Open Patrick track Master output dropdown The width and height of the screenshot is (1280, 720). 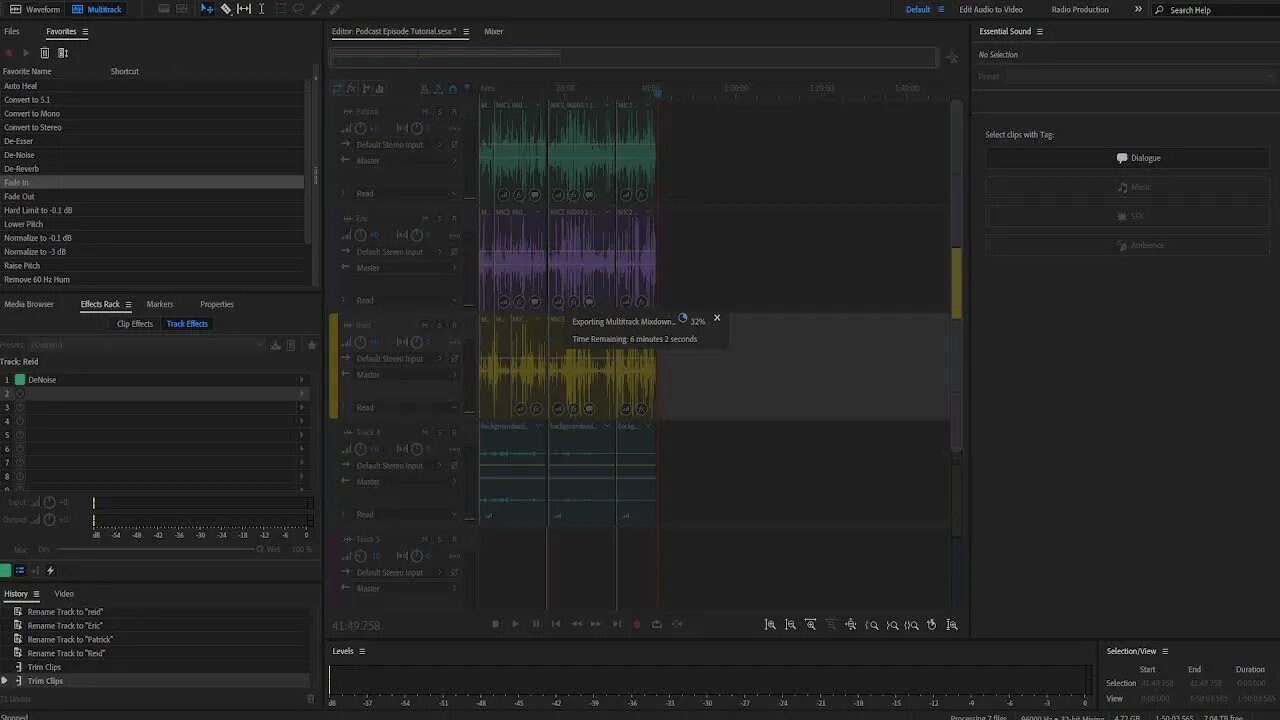pos(406,161)
